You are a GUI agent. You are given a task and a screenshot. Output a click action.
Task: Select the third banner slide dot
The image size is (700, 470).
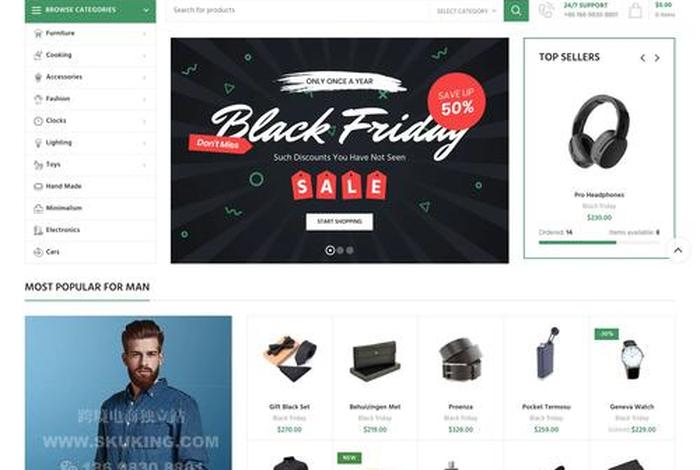point(350,250)
